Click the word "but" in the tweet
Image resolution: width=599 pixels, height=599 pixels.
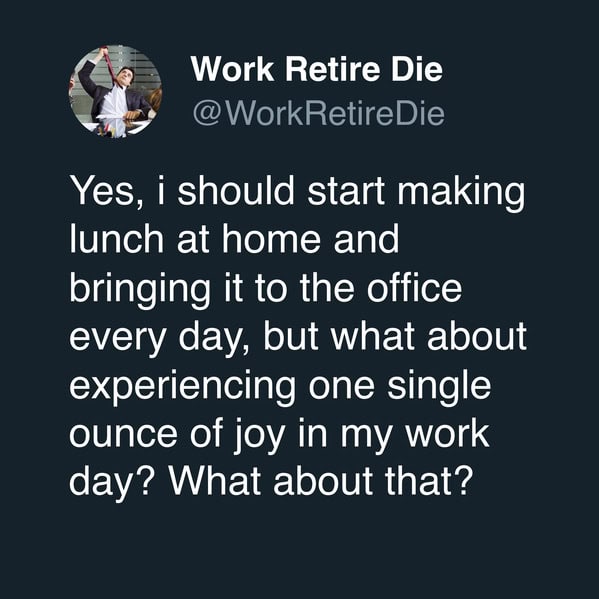(291, 335)
